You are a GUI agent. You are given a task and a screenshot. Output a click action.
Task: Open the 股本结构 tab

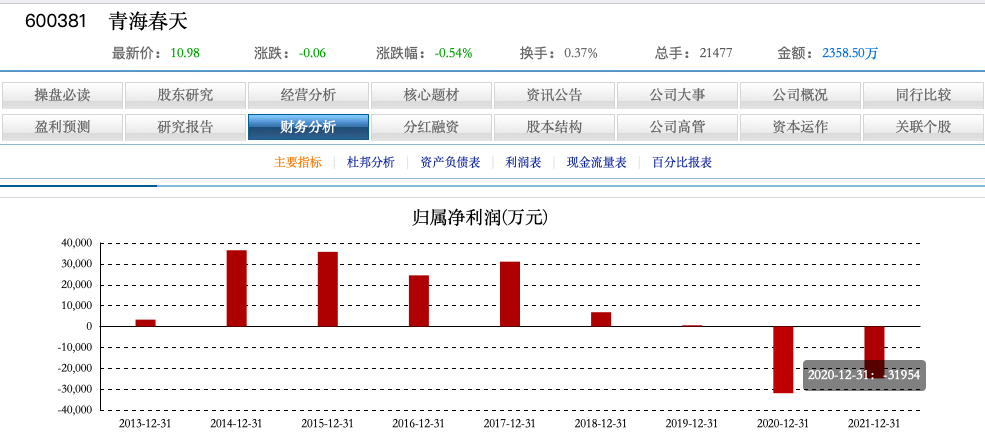554,127
